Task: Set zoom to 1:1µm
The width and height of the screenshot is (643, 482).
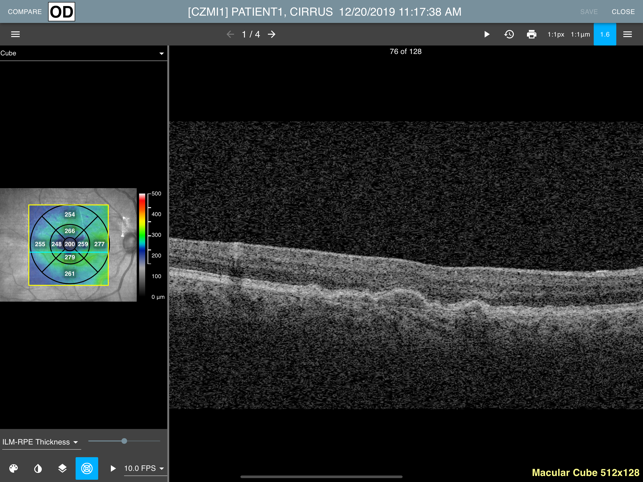Action: [580, 35]
